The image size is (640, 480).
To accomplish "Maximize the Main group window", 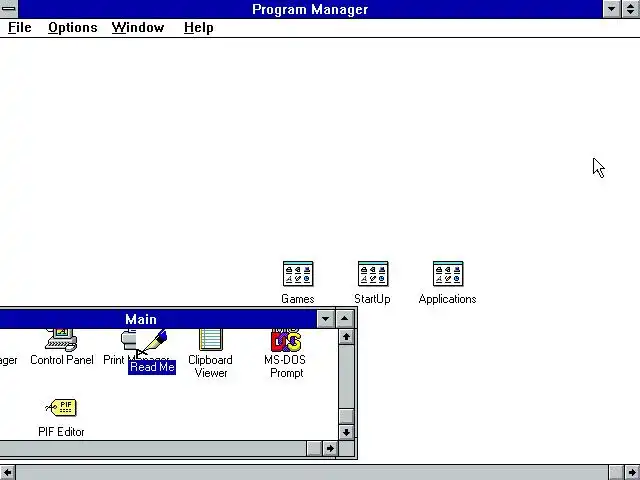I will [345, 319].
